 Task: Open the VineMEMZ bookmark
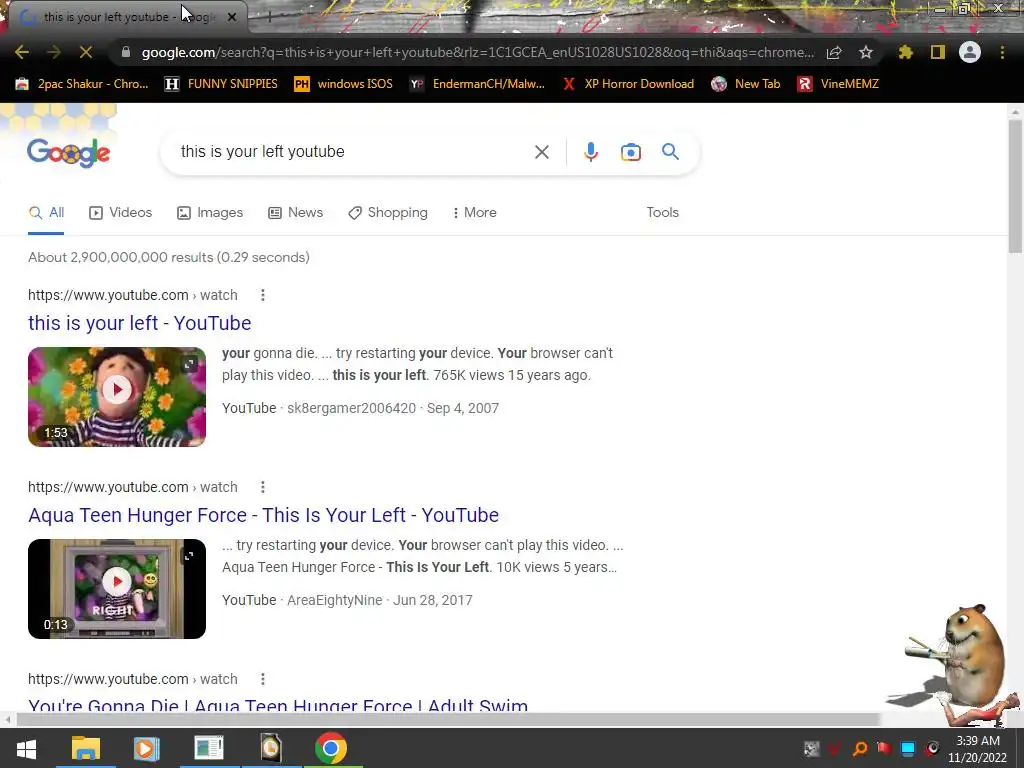838,84
